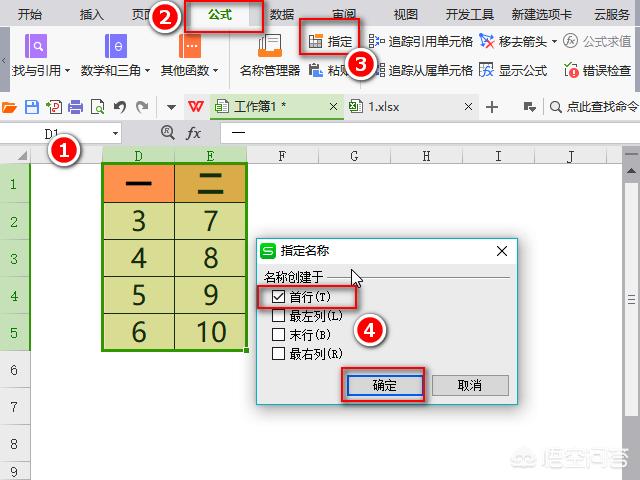This screenshot has height=480, width=640.
Task: Switch to the 云服务 ribbon tab
Action: coord(611,14)
